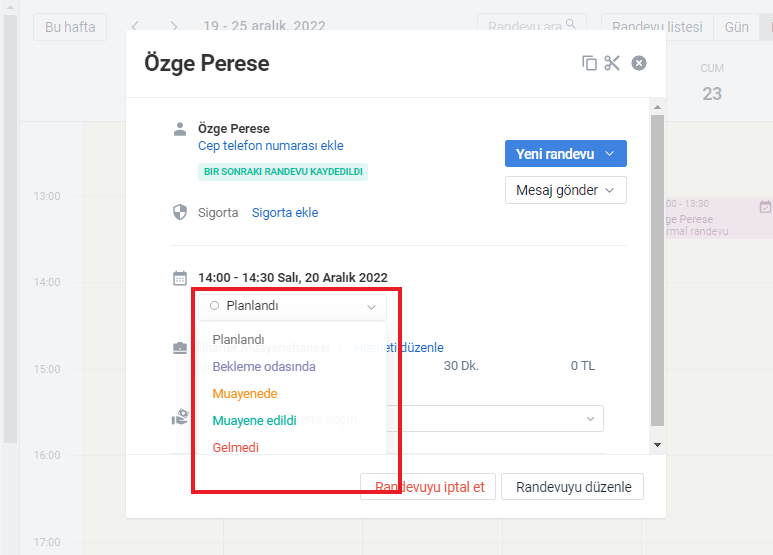Click Özge Perese appointment on Friday column
The height and width of the screenshot is (555, 773).
click(717, 219)
